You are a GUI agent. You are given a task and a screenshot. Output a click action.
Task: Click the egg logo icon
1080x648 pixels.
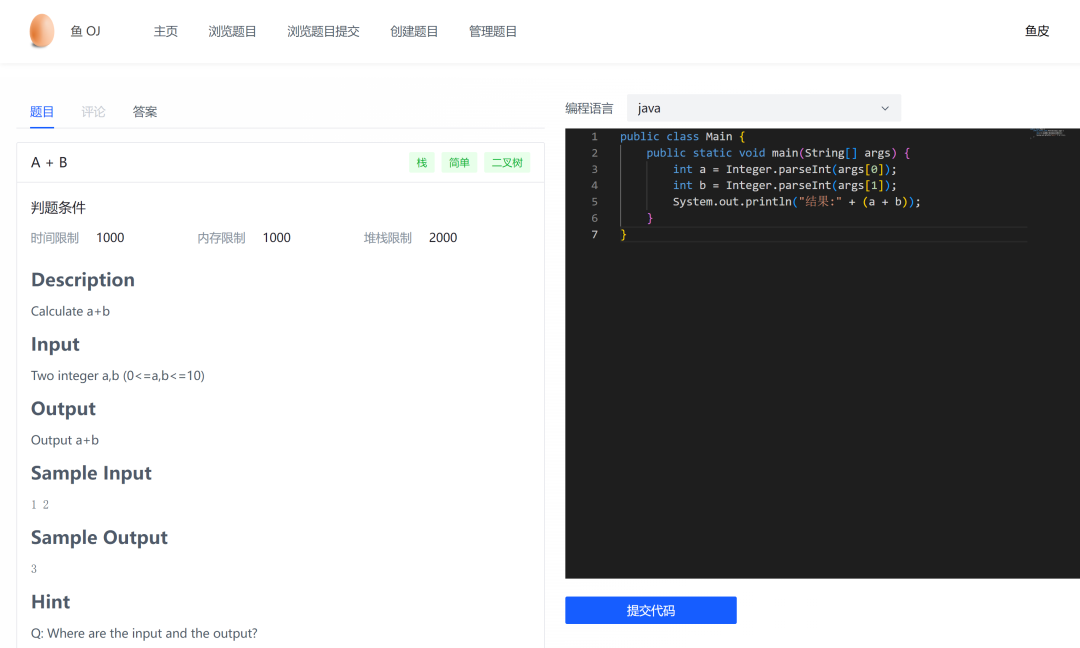tap(41, 31)
